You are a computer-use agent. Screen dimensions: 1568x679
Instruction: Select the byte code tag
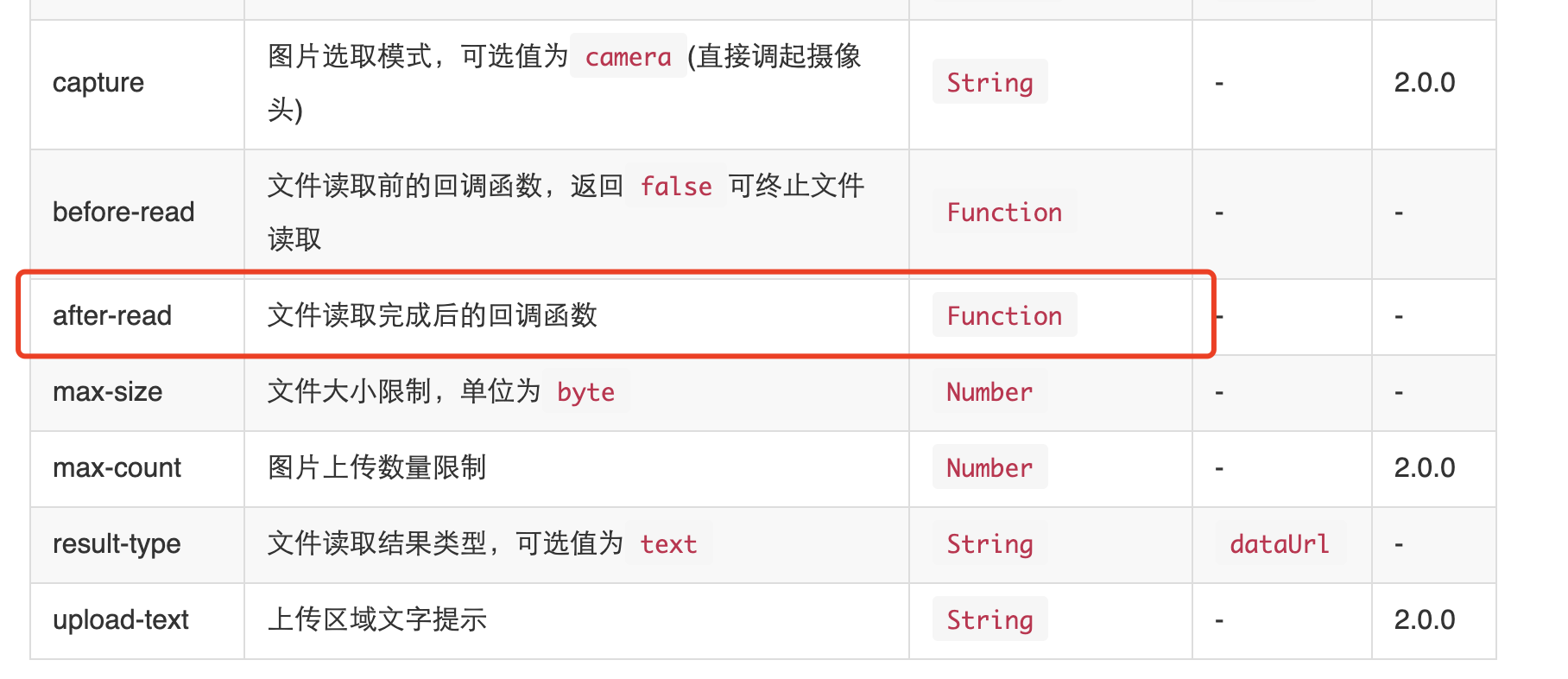click(585, 391)
